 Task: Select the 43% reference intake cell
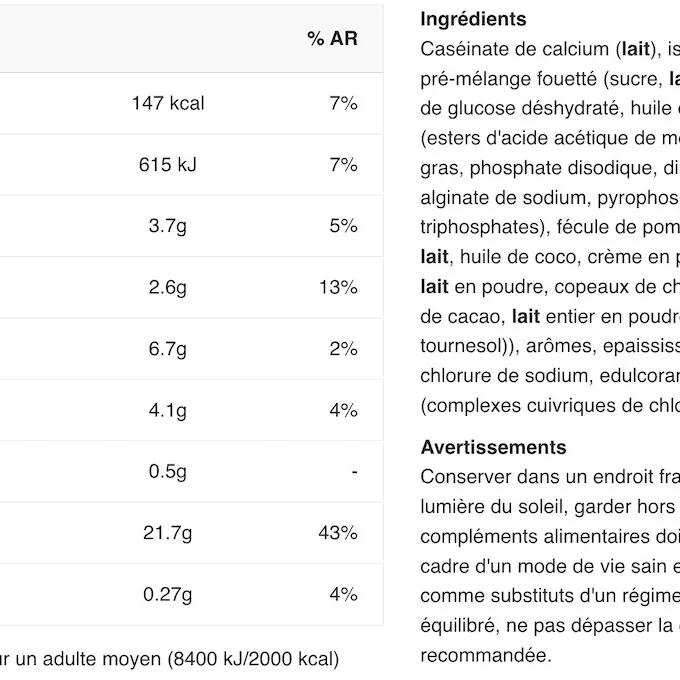click(x=338, y=533)
